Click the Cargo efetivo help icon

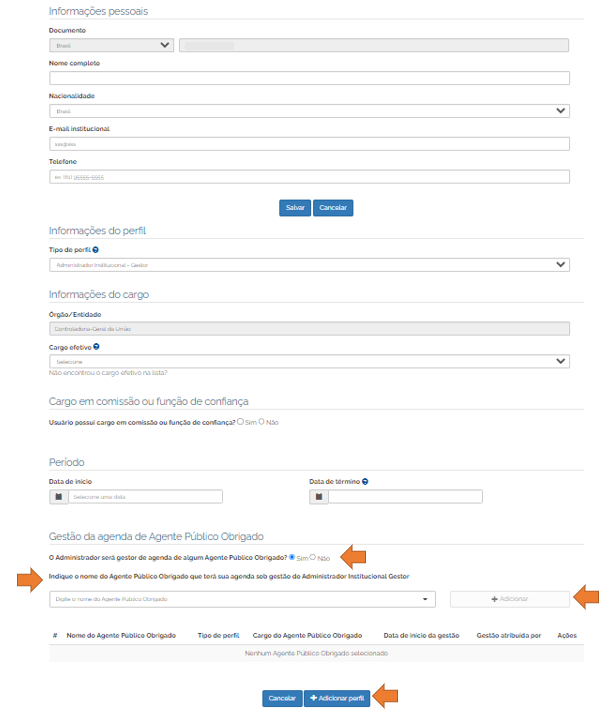[96, 347]
